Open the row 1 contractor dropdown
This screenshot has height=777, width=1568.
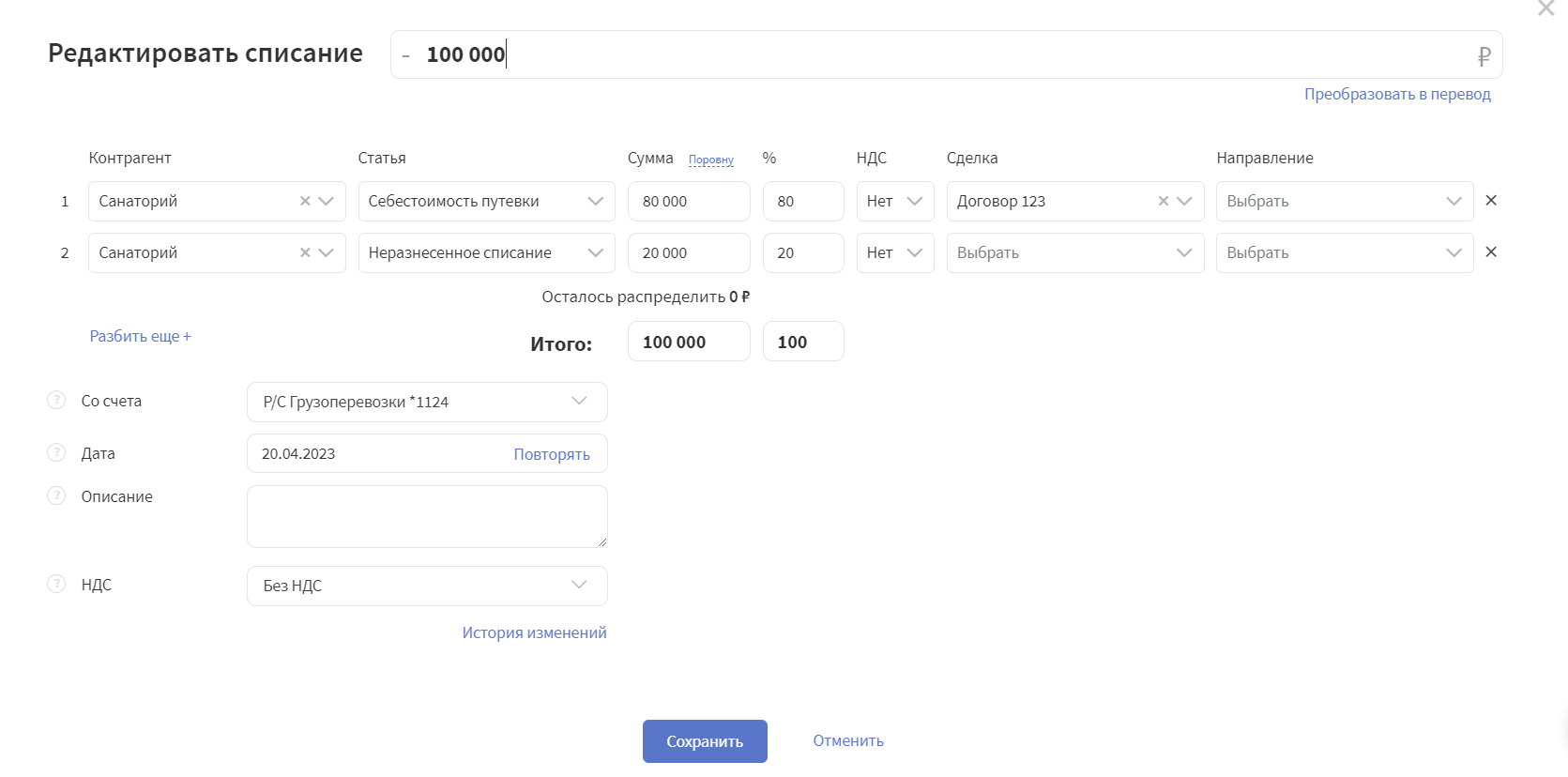point(327,201)
